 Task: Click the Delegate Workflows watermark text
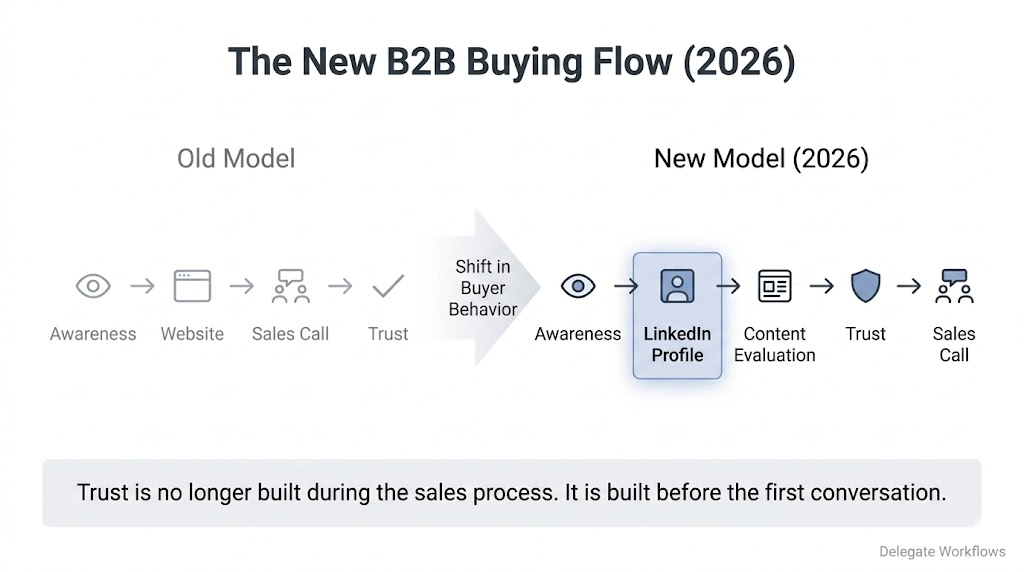tap(942, 552)
